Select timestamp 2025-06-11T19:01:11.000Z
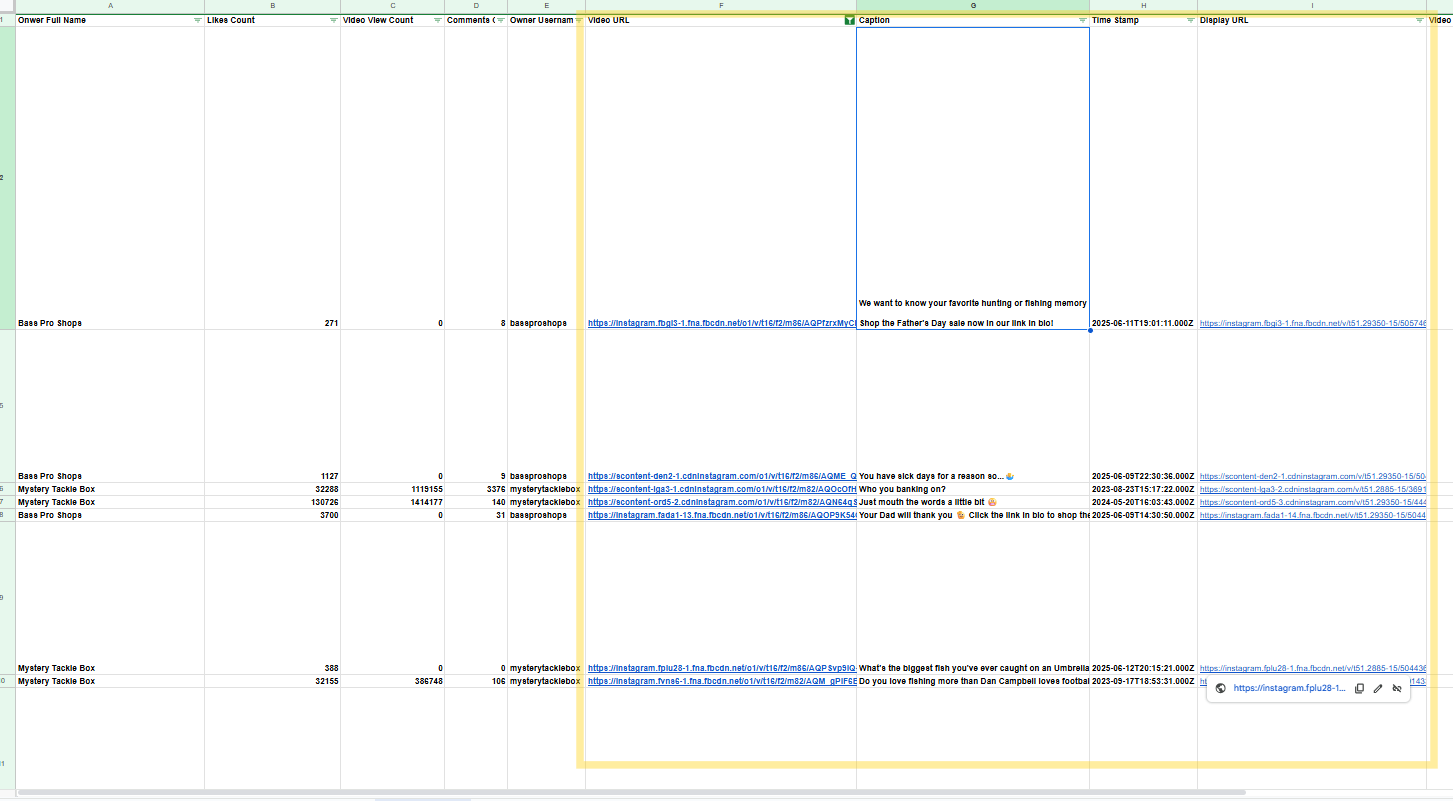Screen dimensions: 1453x801 click(x=1144, y=323)
